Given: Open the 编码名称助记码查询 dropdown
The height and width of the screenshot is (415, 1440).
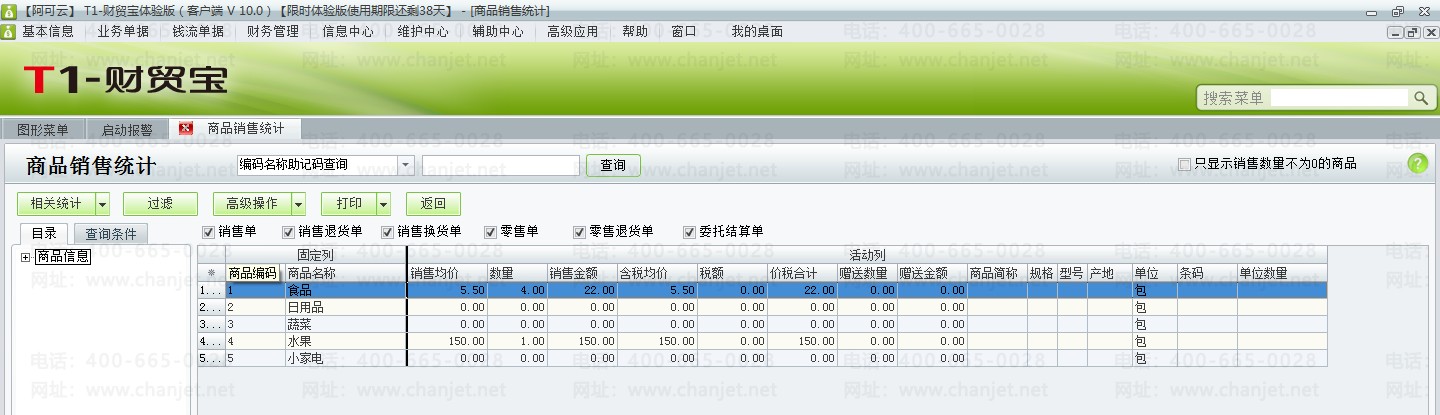Looking at the screenshot, I should pyautogui.click(x=406, y=165).
